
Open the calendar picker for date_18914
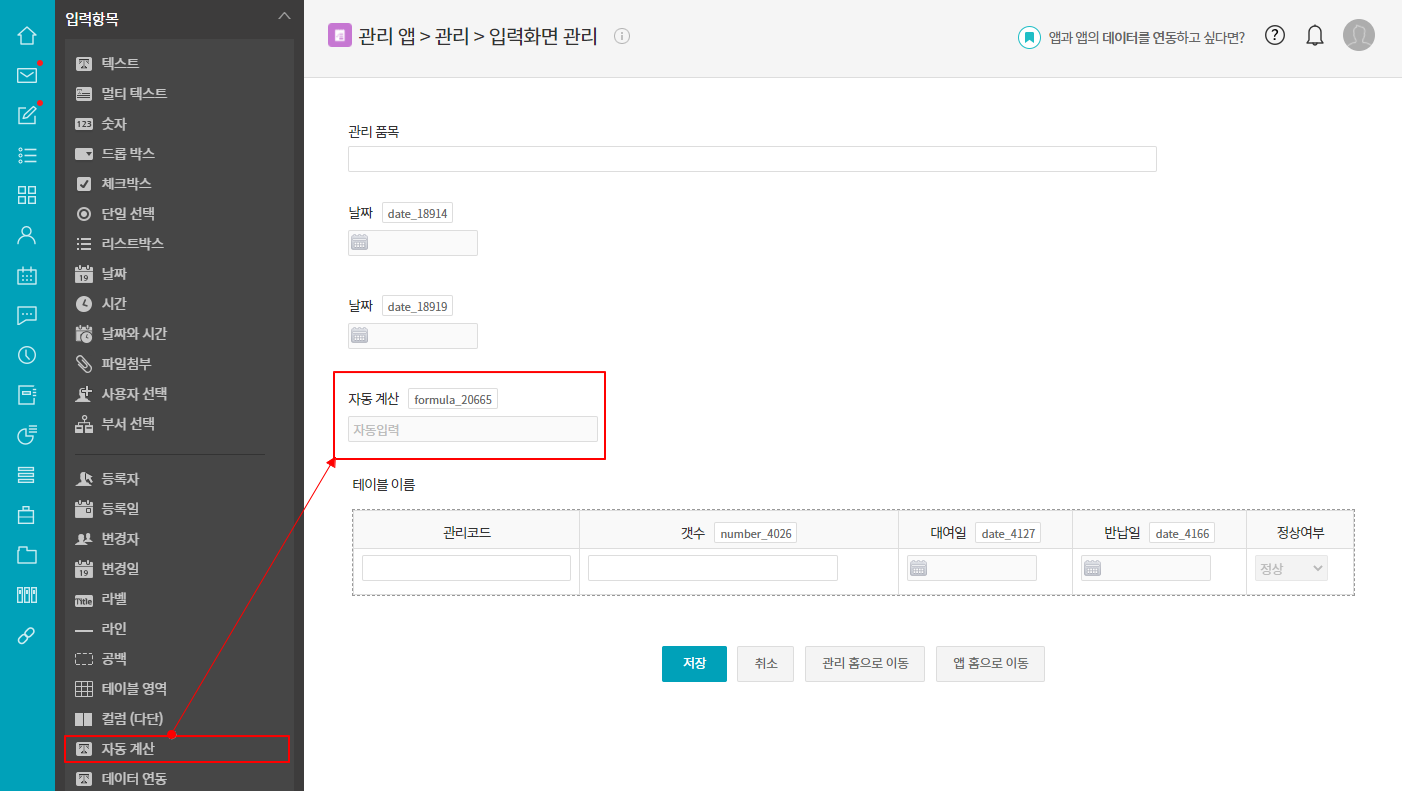[360, 243]
